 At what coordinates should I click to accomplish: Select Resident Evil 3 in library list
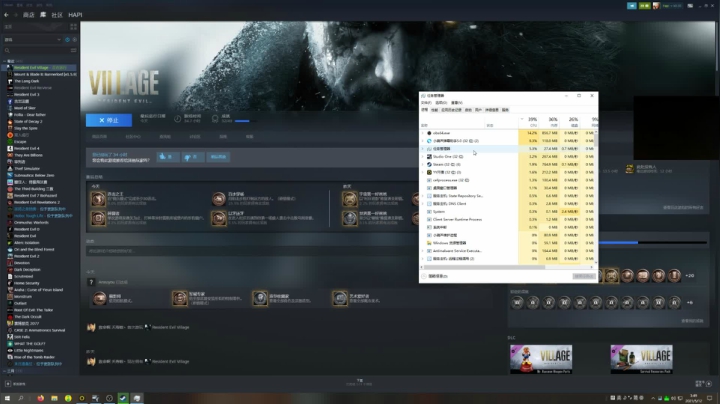click(26, 95)
